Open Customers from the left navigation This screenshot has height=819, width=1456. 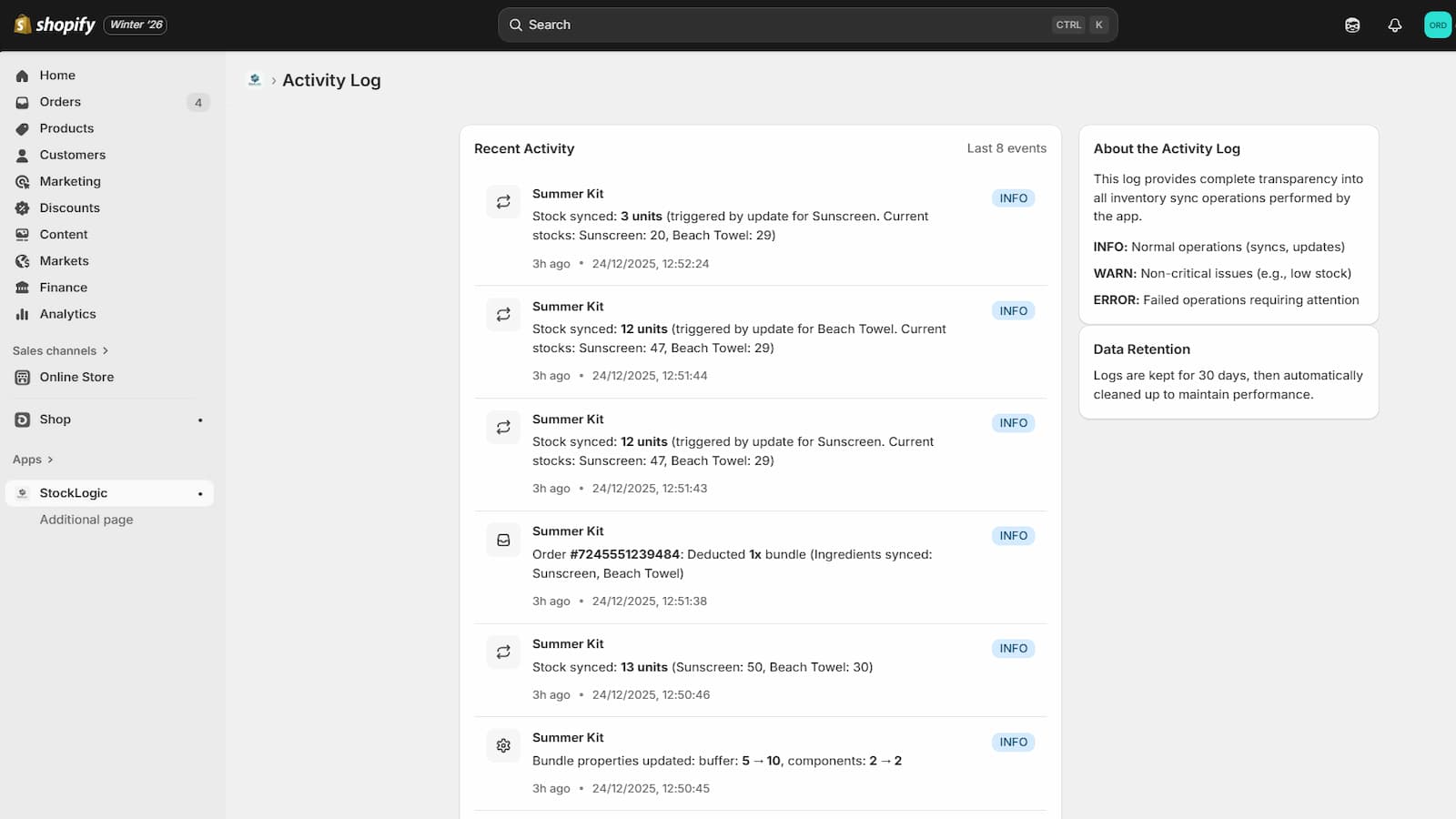click(72, 155)
